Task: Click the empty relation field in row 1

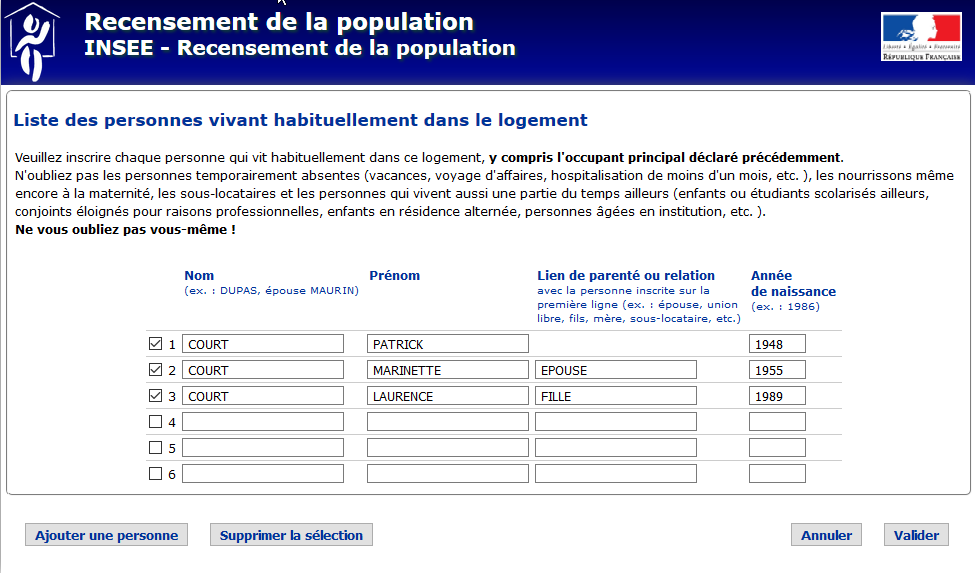Action: [x=615, y=344]
